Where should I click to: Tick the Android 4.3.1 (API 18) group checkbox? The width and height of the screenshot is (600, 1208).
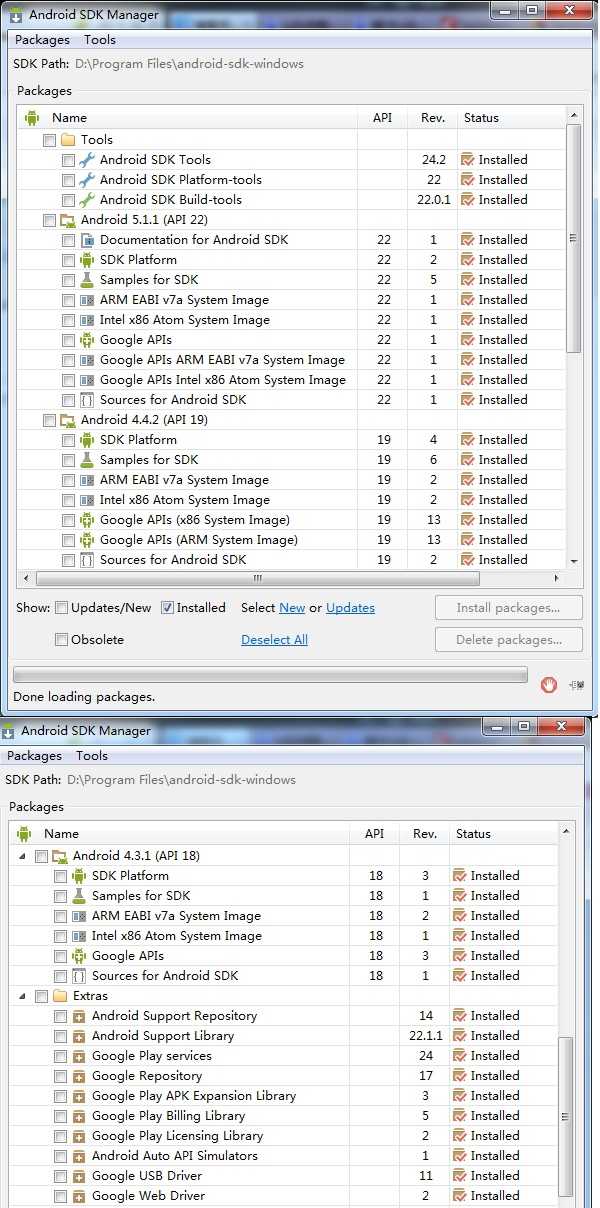41,856
